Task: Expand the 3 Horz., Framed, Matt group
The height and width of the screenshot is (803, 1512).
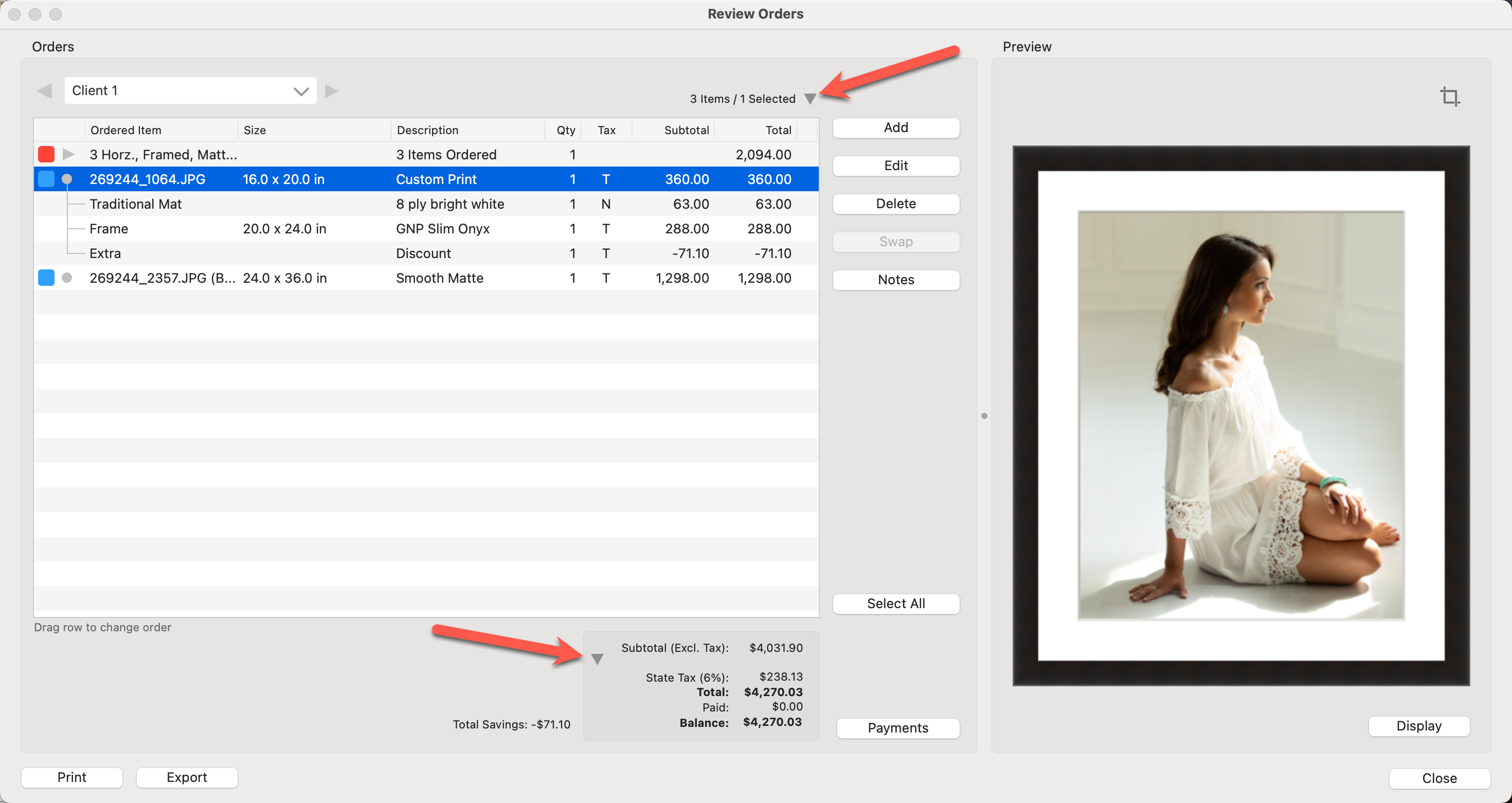Action: point(68,154)
